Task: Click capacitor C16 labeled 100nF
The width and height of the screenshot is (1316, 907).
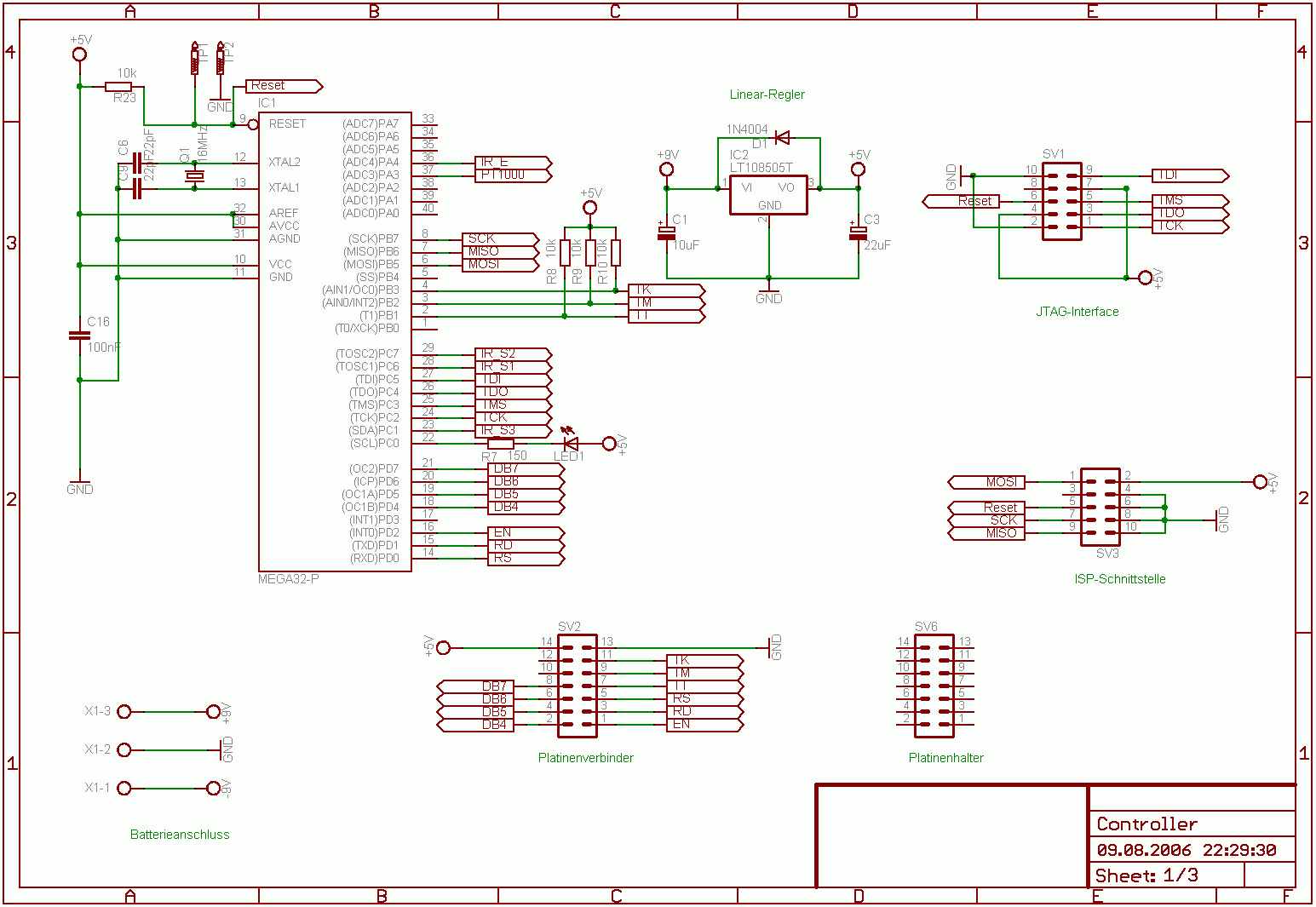Action: coord(79,335)
